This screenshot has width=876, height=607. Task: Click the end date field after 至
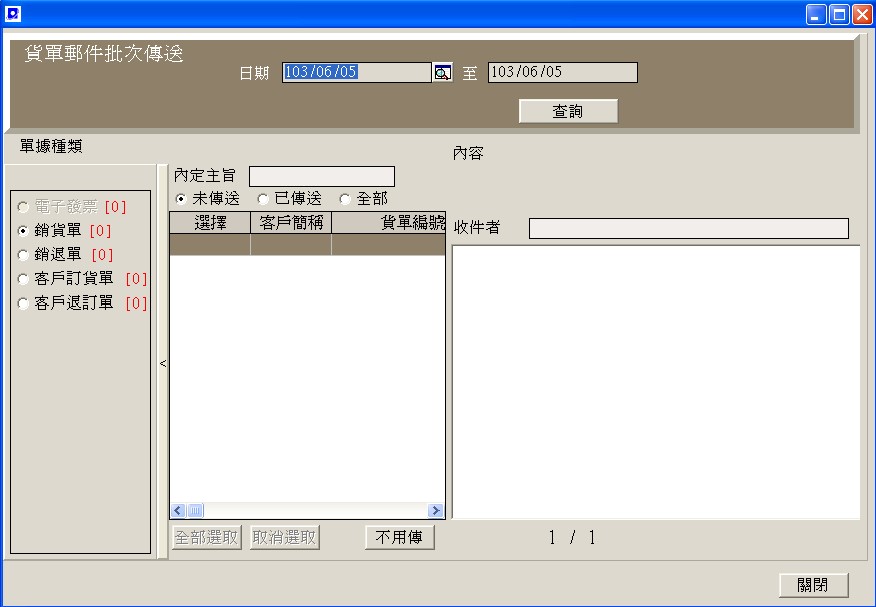(563, 73)
